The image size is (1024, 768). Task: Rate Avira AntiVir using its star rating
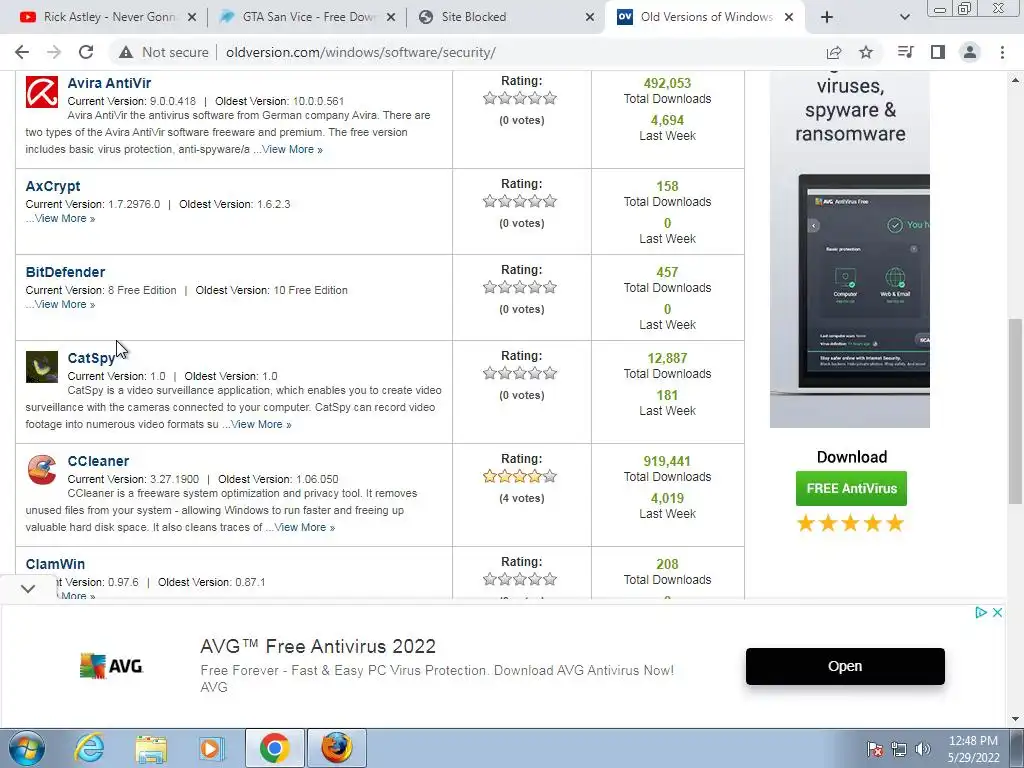pos(520,99)
